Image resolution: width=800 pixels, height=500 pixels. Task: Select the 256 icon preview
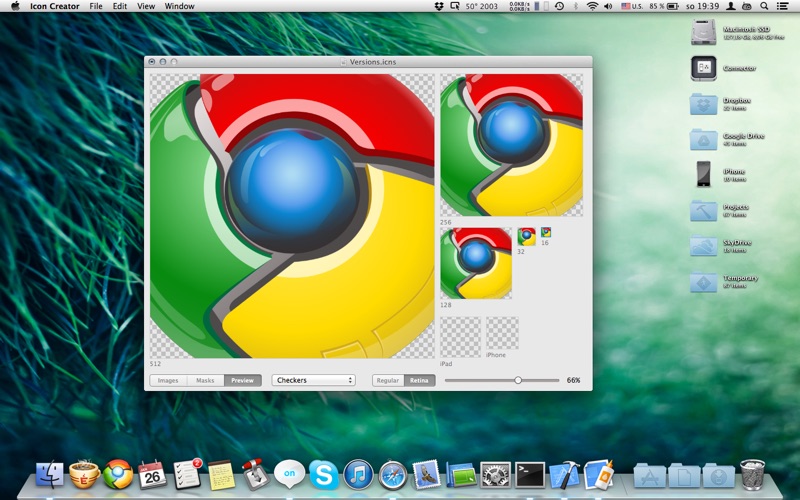(x=512, y=145)
